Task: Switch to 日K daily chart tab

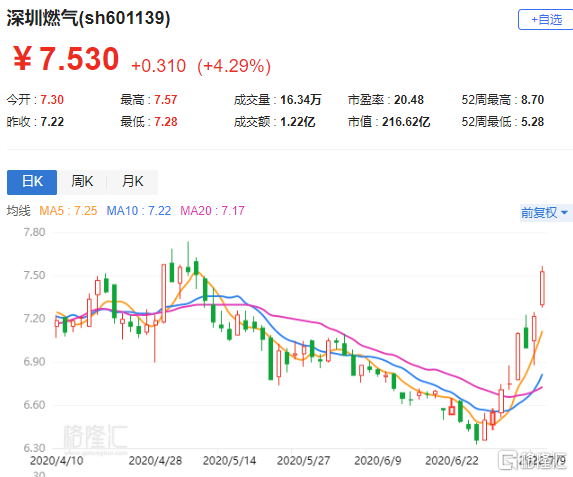Action: [x=32, y=182]
